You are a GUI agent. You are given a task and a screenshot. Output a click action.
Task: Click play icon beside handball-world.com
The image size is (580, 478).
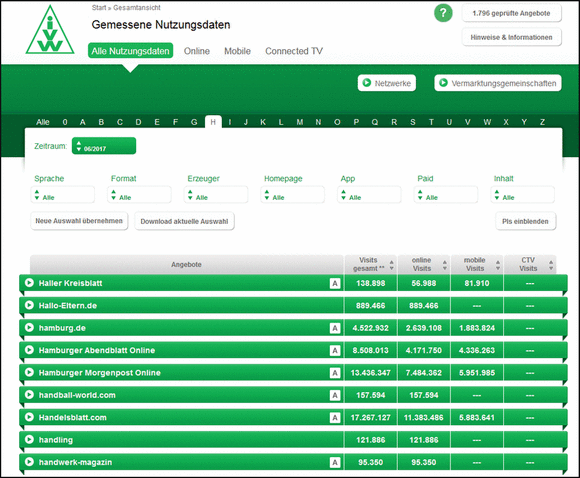tap(29, 395)
